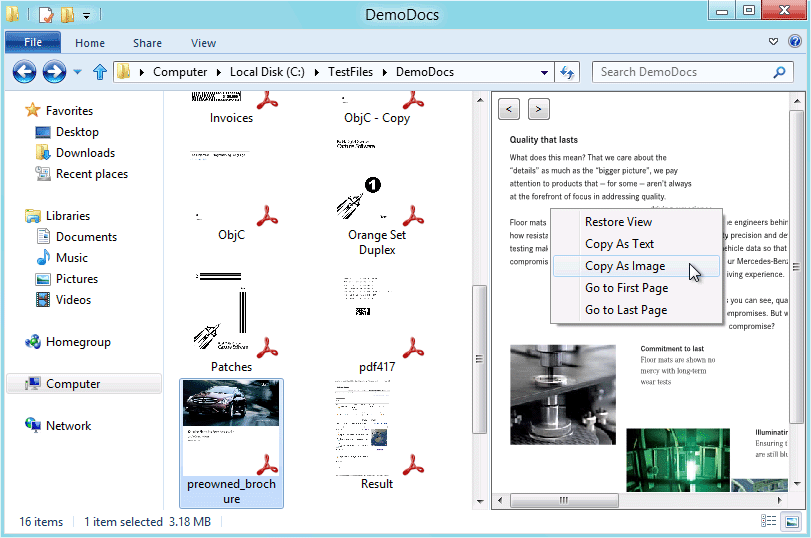The image size is (811, 538).
Task: Select Go to Last Page
Action: tap(636, 310)
